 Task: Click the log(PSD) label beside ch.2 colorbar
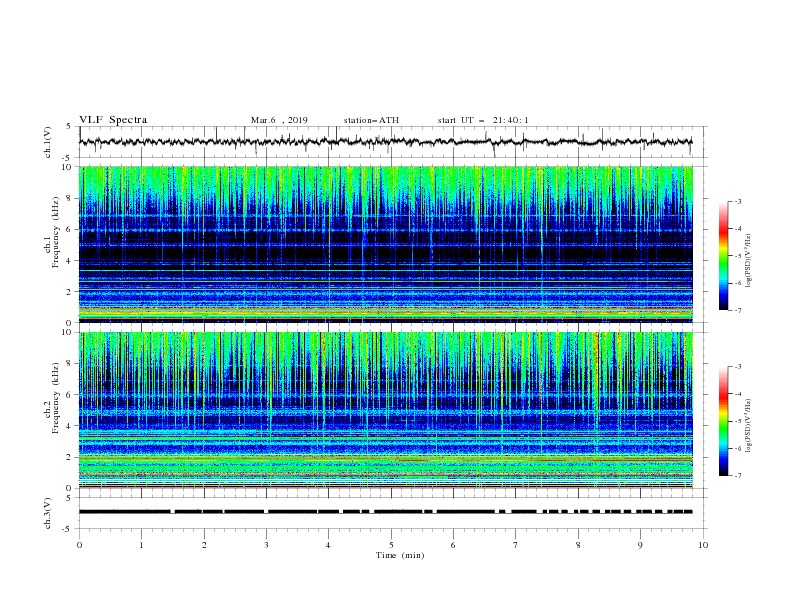click(x=748, y=426)
